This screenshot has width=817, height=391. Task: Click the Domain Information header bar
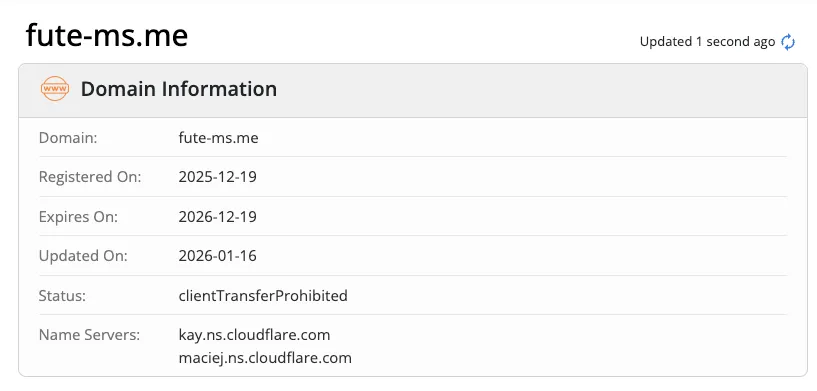pos(413,90)
